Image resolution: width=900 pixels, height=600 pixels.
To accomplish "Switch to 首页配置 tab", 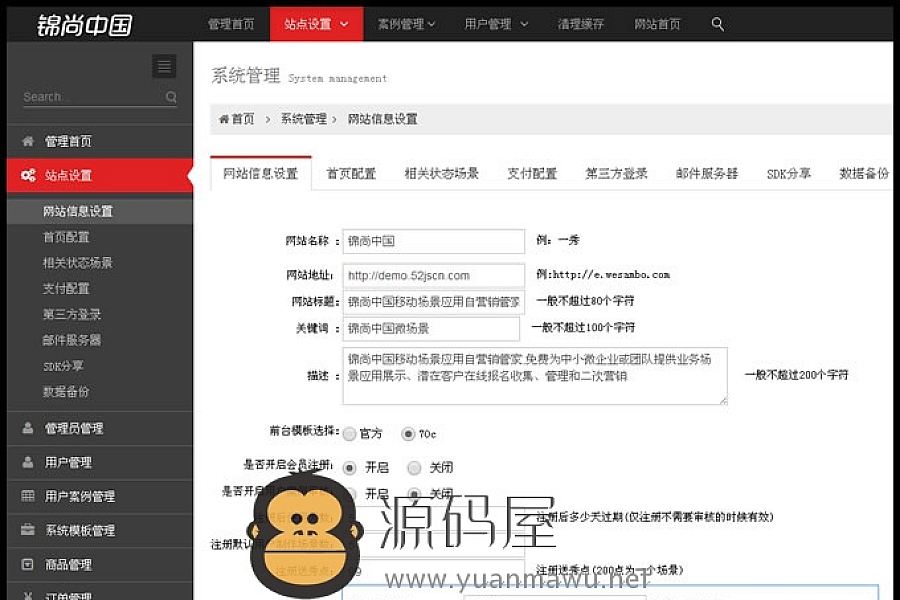I will point(351,173).
